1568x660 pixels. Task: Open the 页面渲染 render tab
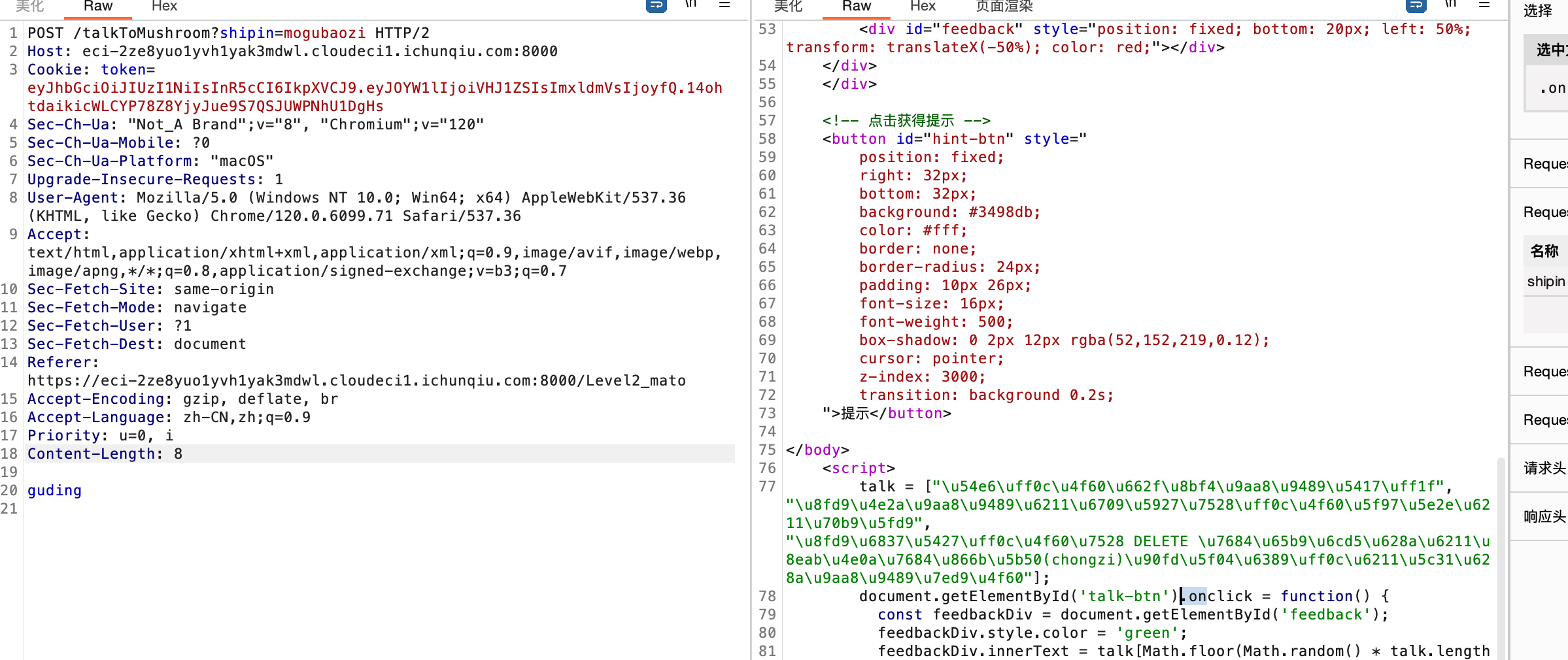coord(1004,7)
